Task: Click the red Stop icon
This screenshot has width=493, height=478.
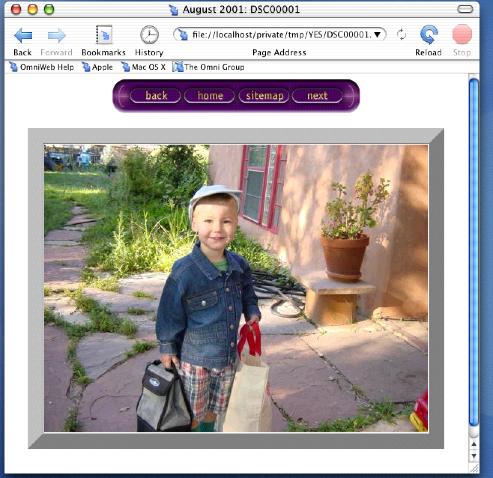Action: (x=462, y=34)
